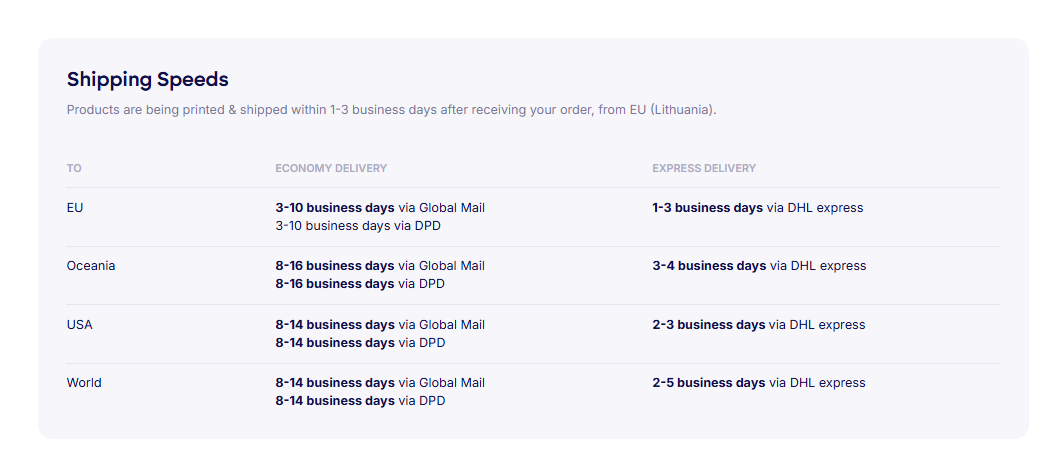Click the EXPRESS DELIVERY column header
1051x452 pixels.
(x=704, y=168)
